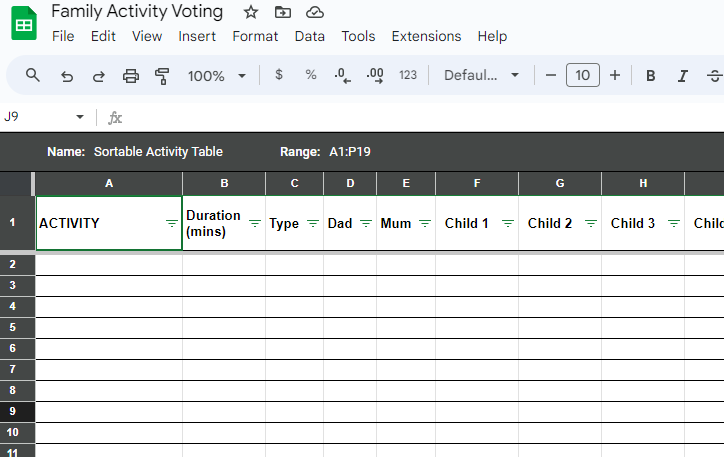Open the ACTIVITY column filter
724x457 pixels.
point(171,224)
